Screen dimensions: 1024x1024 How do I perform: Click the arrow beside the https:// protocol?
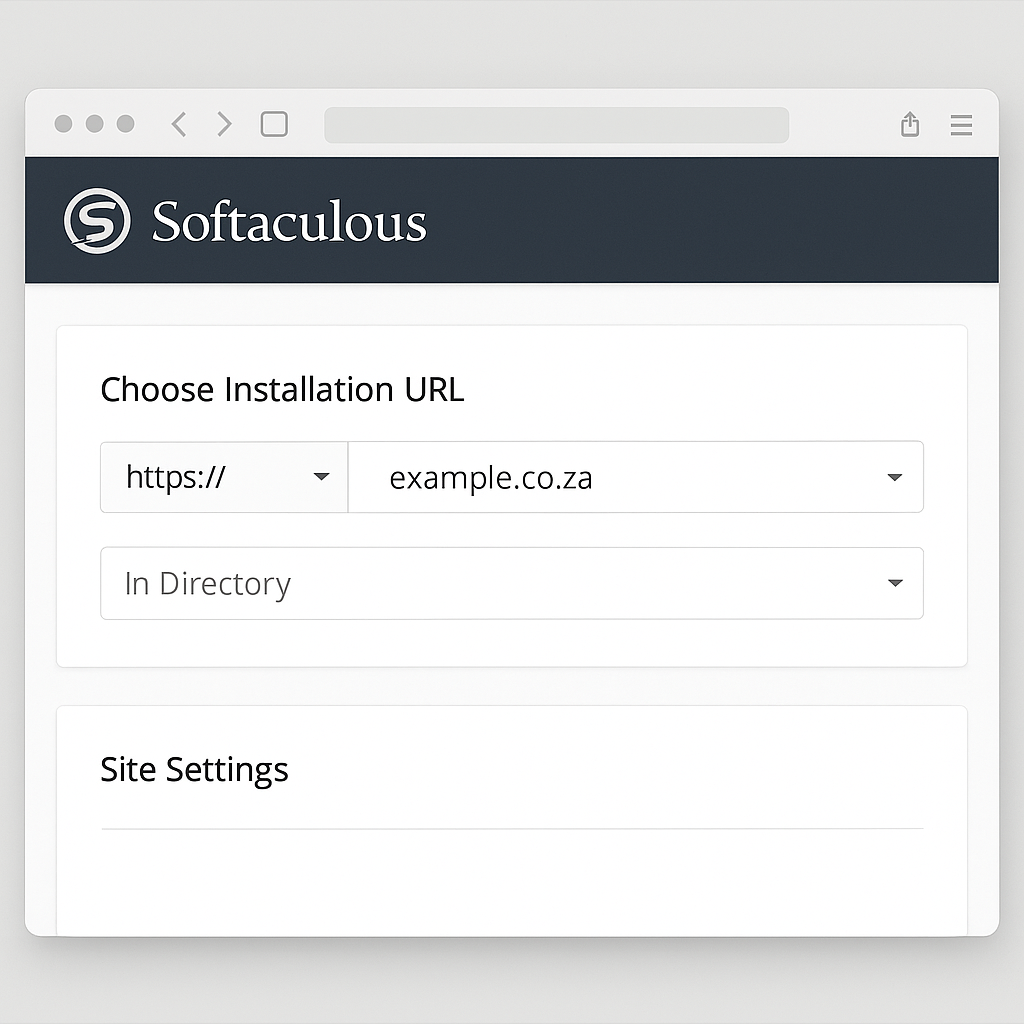pos(321,477)
